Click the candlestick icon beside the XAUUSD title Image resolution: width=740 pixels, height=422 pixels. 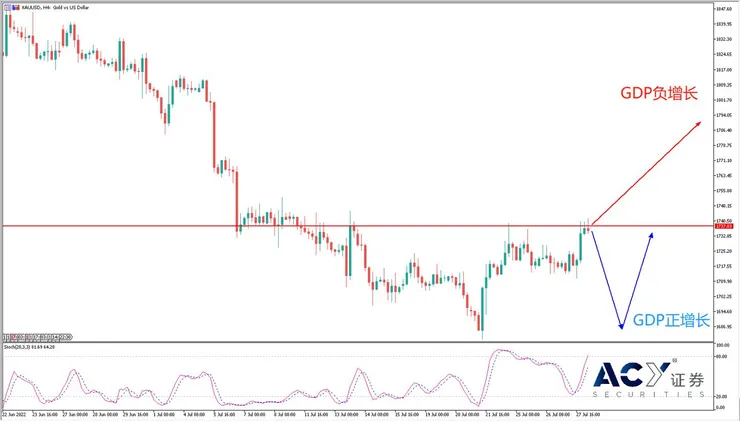pyautogui.click(x=16, y=8)
